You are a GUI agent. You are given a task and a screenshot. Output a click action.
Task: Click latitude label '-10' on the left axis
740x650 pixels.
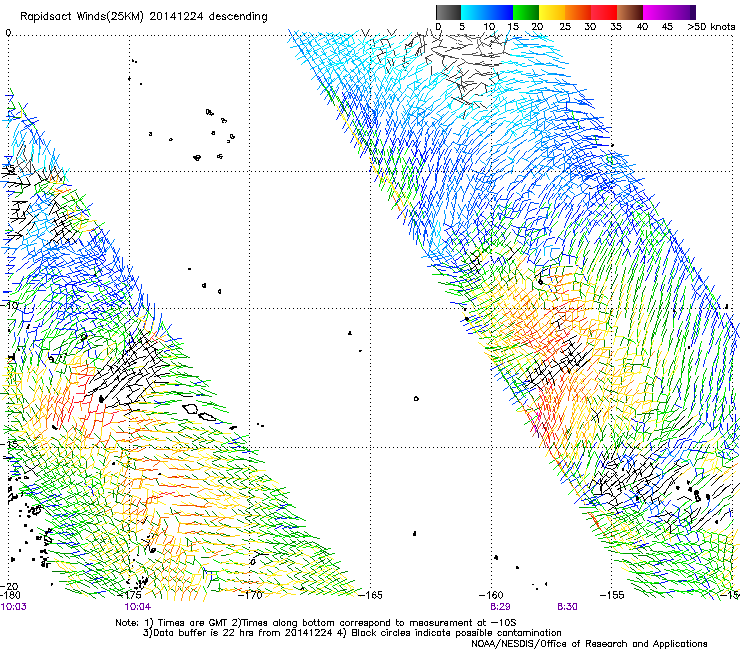click(10, 305)
